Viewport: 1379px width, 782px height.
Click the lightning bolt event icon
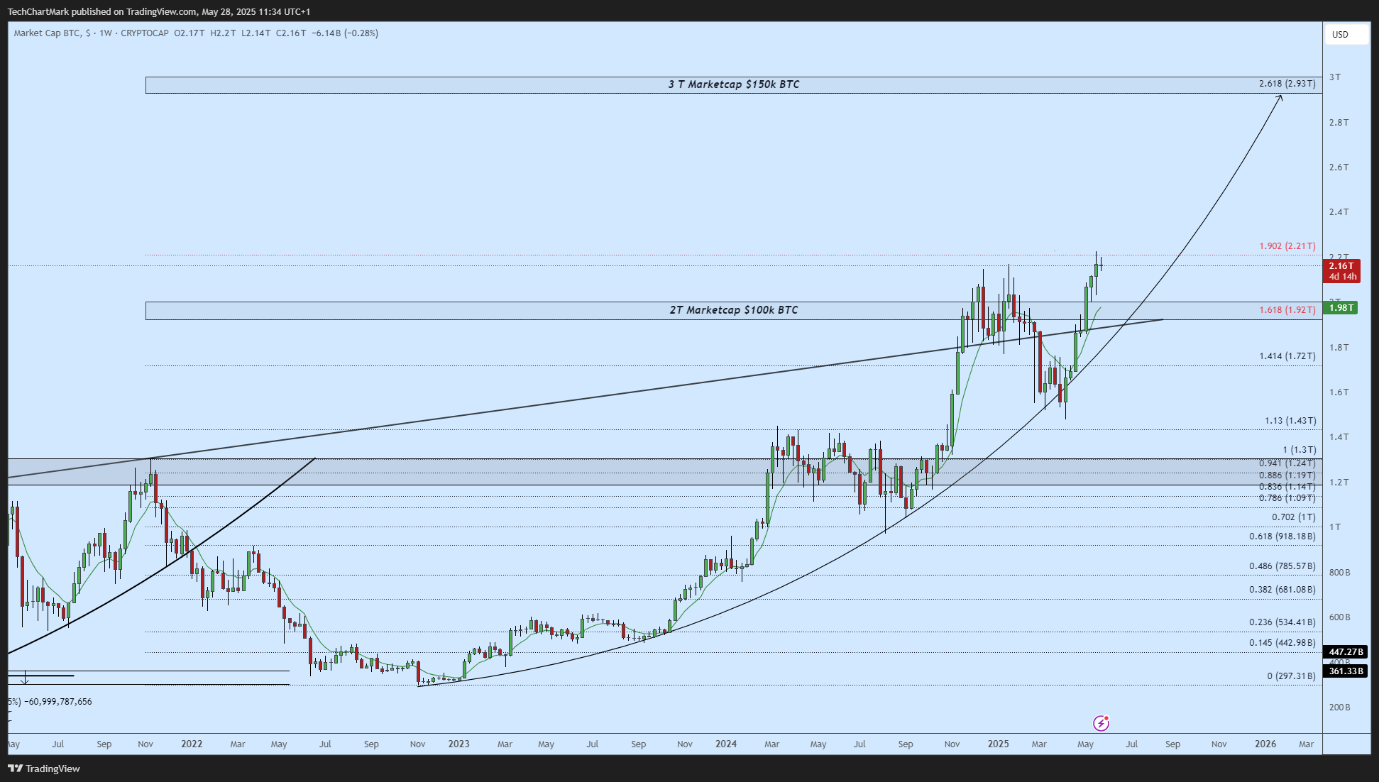[x=1101, y=722]
